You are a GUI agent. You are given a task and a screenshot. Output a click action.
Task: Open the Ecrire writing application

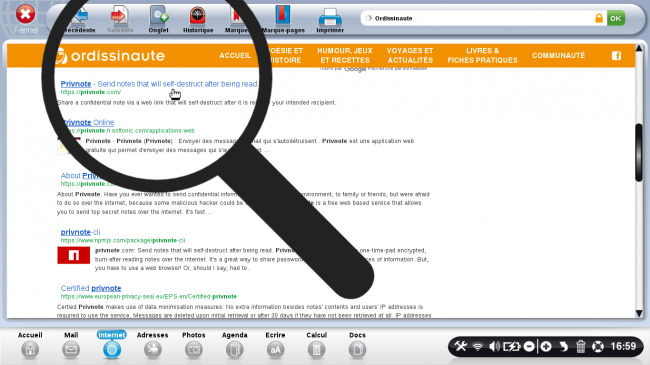pyautogui.click(x=275, y=345)
